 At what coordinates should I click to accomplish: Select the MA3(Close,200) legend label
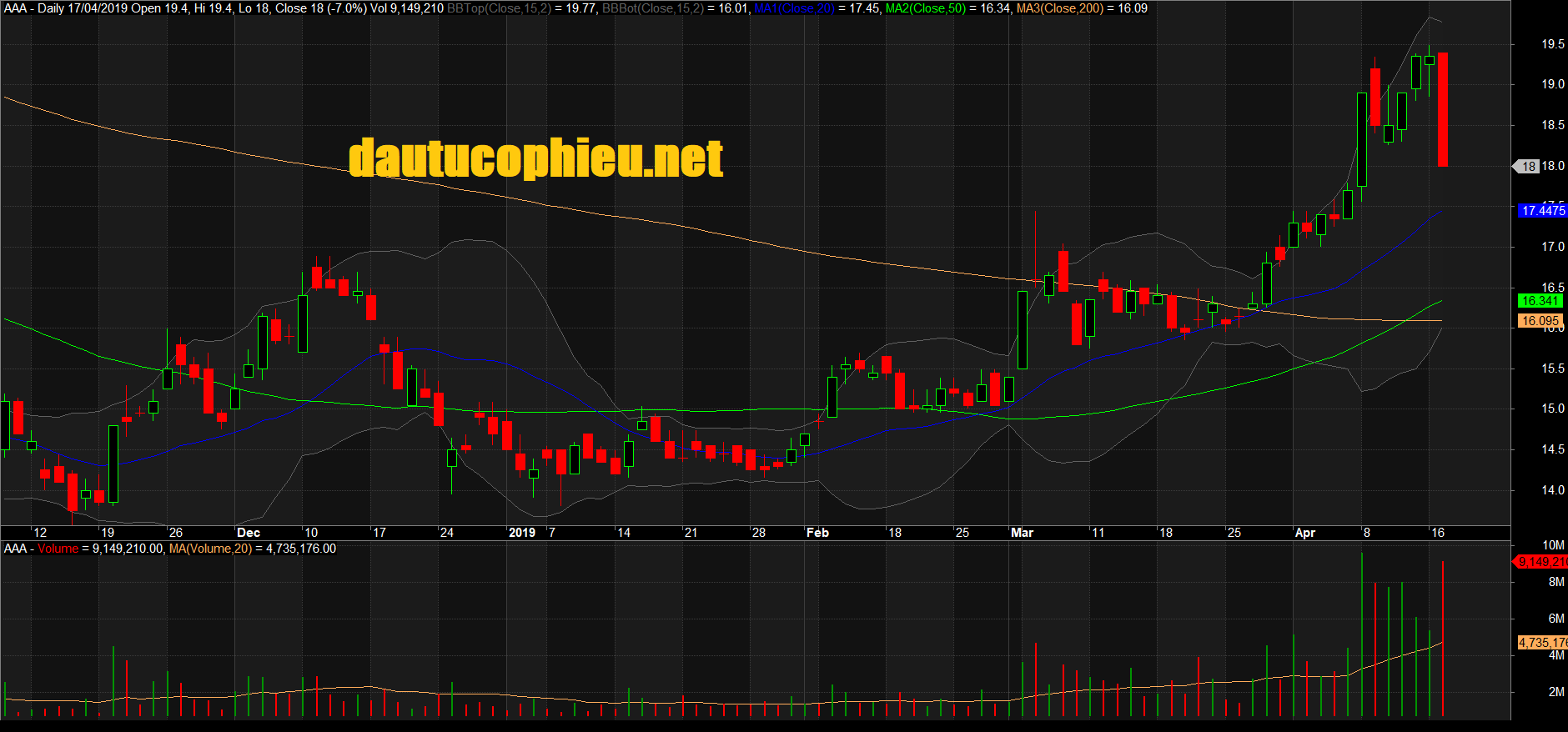tap(1060, 8)
